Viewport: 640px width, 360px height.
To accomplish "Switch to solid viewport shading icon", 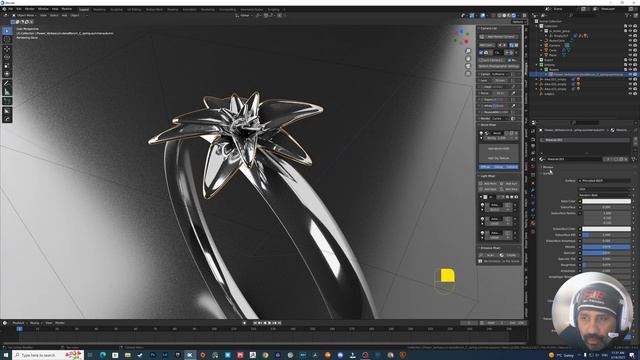I will point(504,16).
